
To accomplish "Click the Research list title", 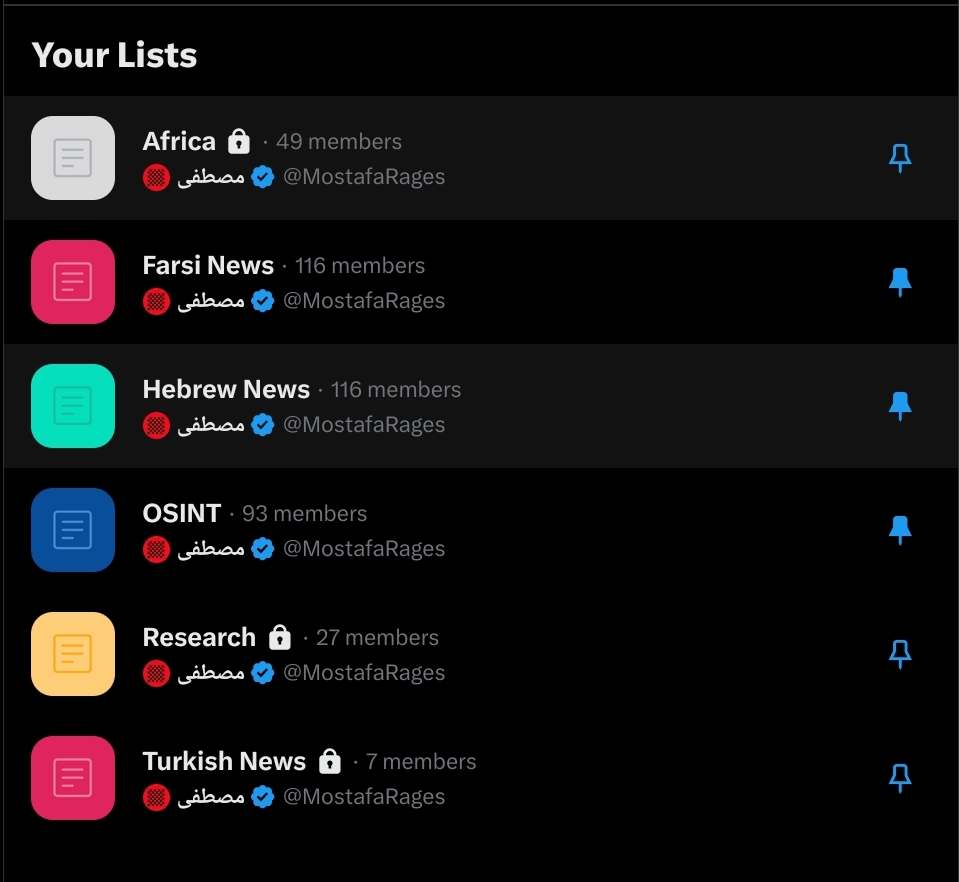I will (199, 637).
